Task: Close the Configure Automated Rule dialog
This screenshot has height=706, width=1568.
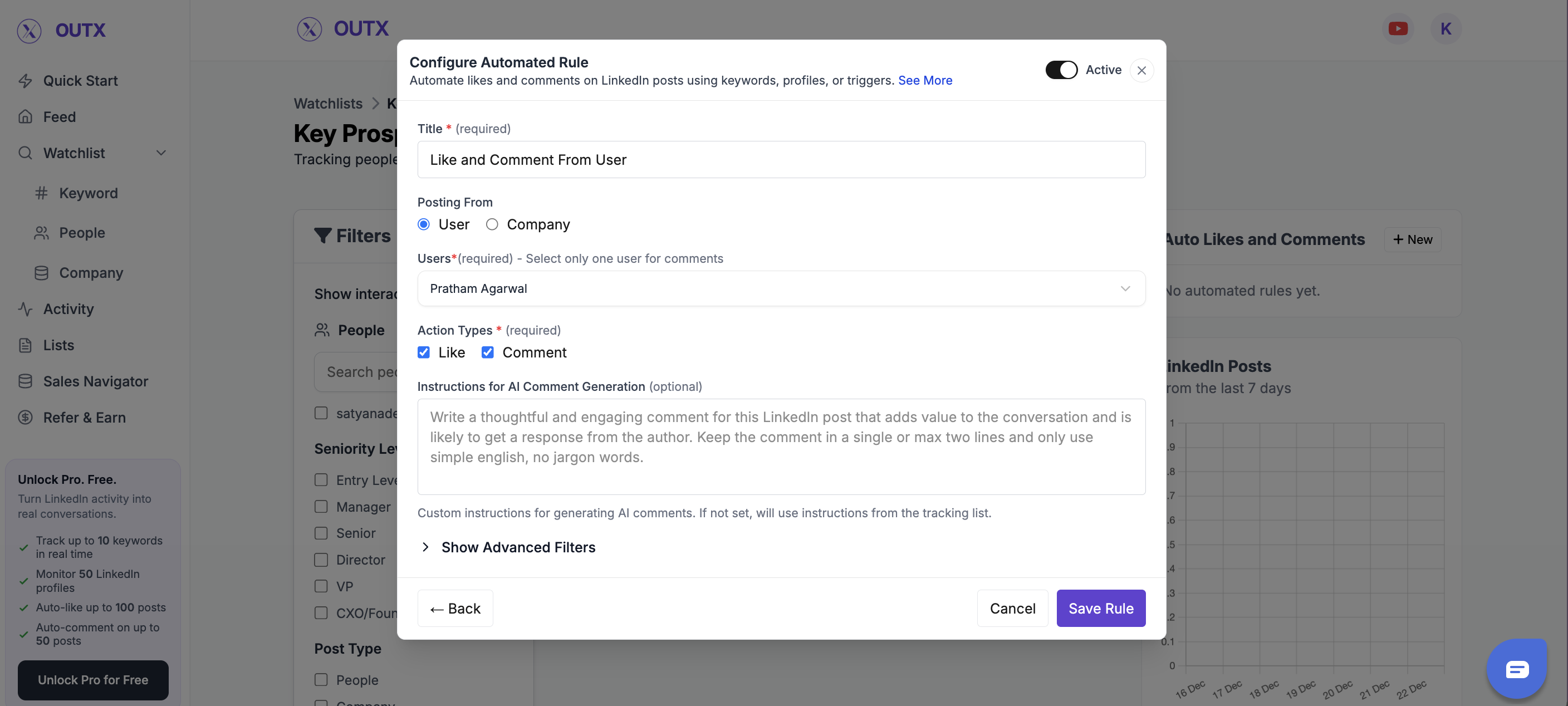Action: click(1141, 71)
